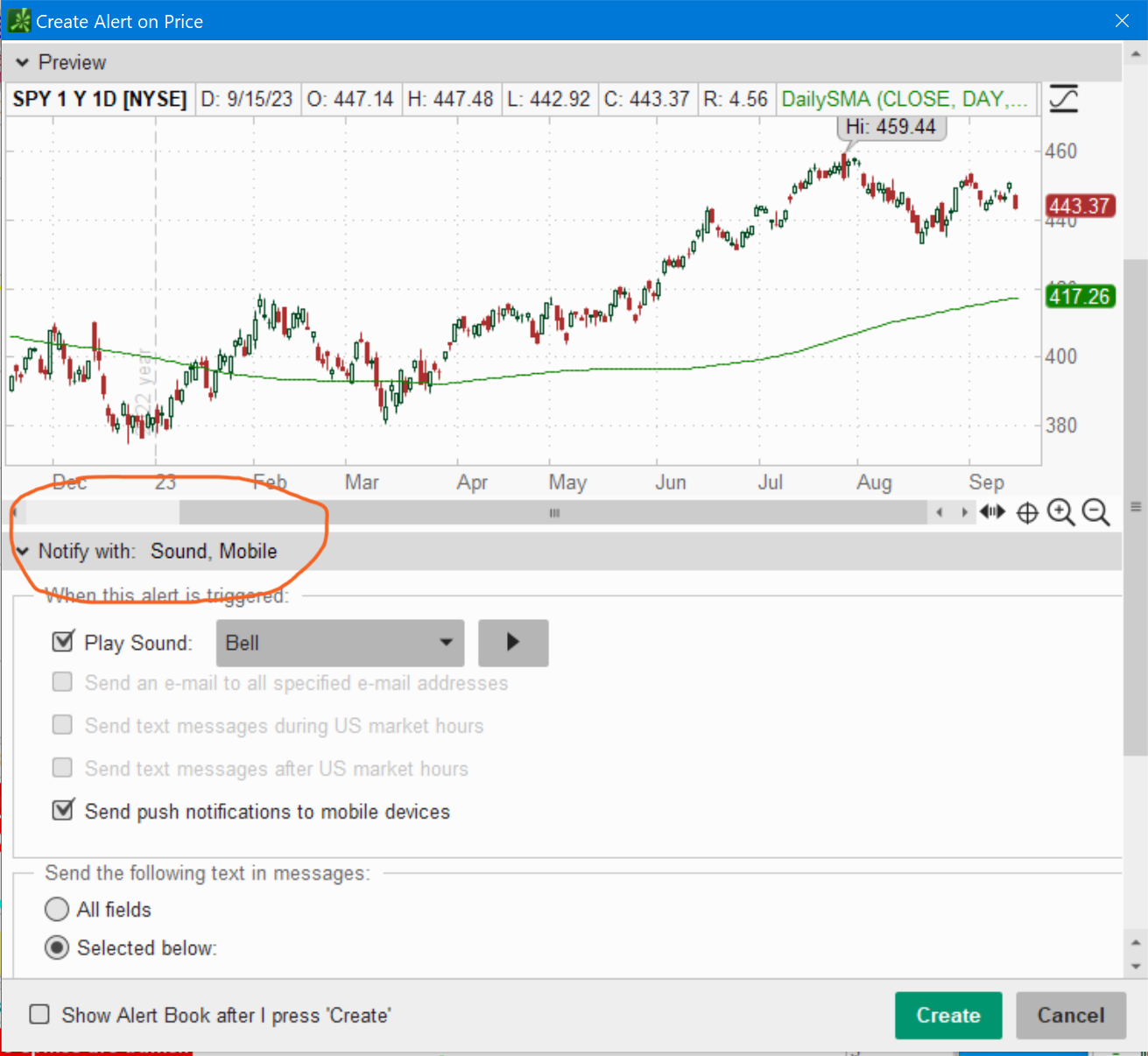Nudge the chart scrollbar left arrow
This screenshot has height=1056, width=1148.
[940, 512]
